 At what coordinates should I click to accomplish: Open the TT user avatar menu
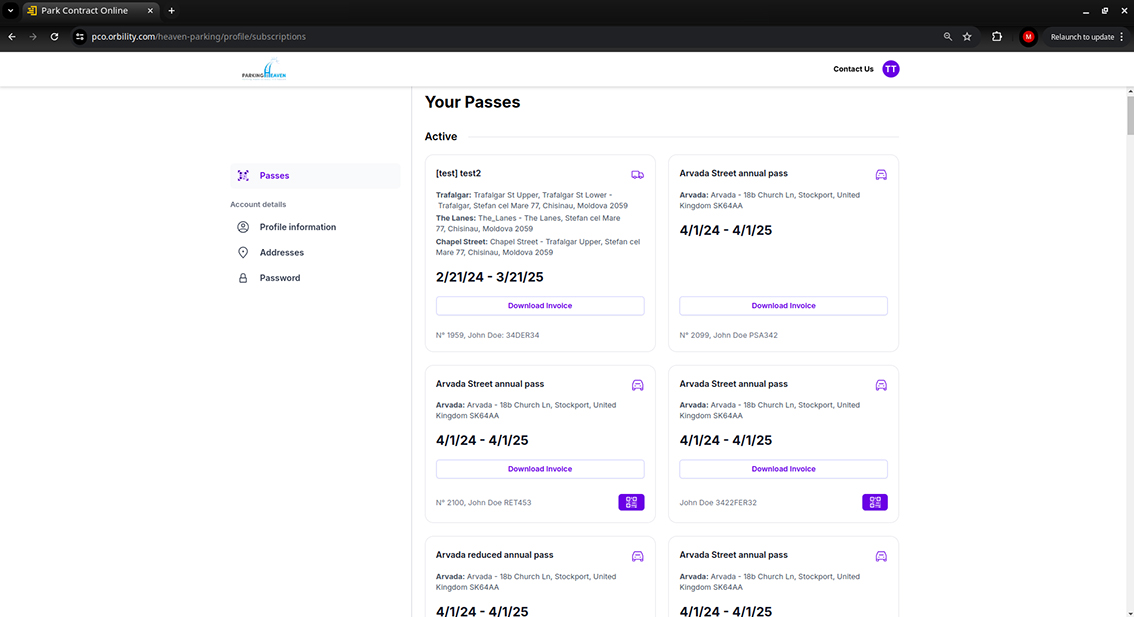pos(890,69)
